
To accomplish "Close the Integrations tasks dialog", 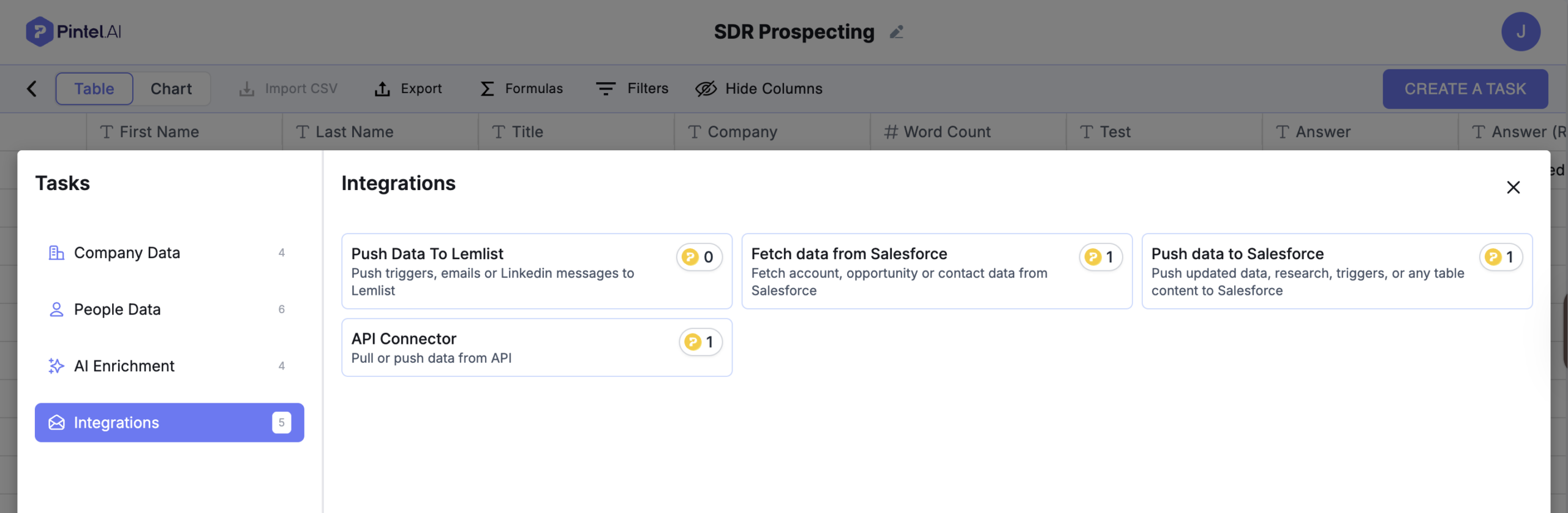I will [x=1513, y=188].
